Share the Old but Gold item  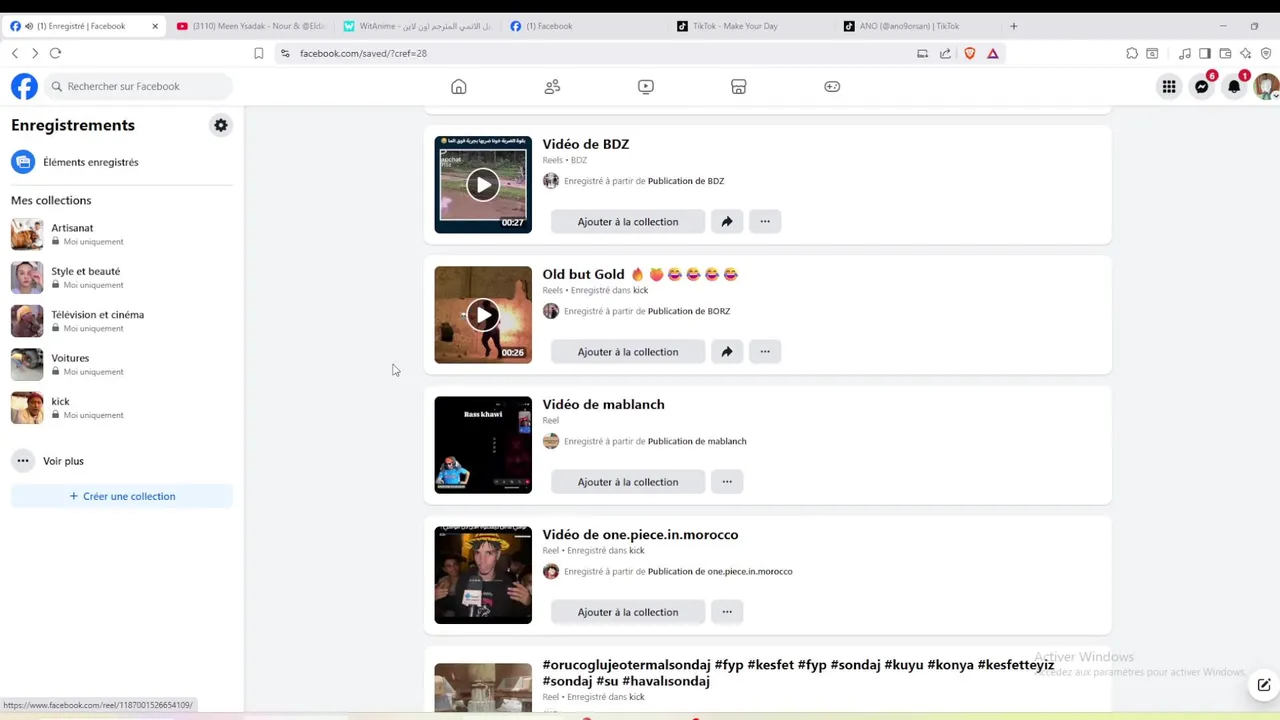(x=727, y=352)
